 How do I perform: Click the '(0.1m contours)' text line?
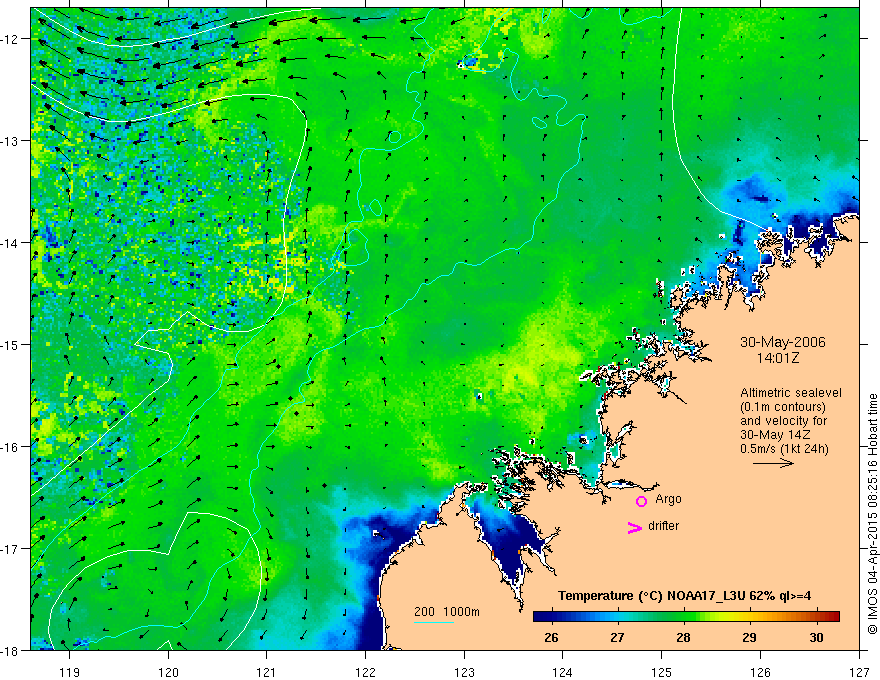click(x=783, y=407)
